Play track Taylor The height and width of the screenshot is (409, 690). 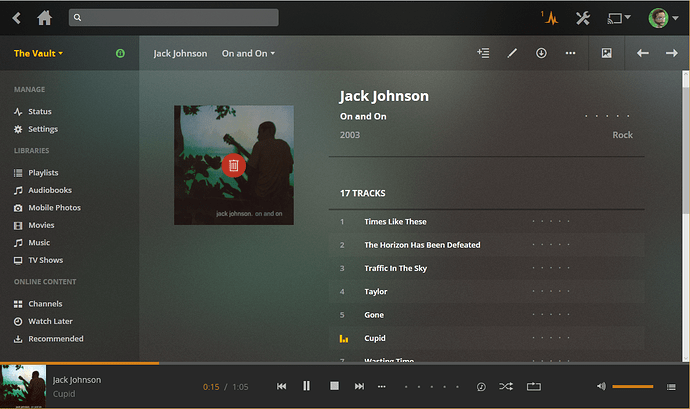375,291
